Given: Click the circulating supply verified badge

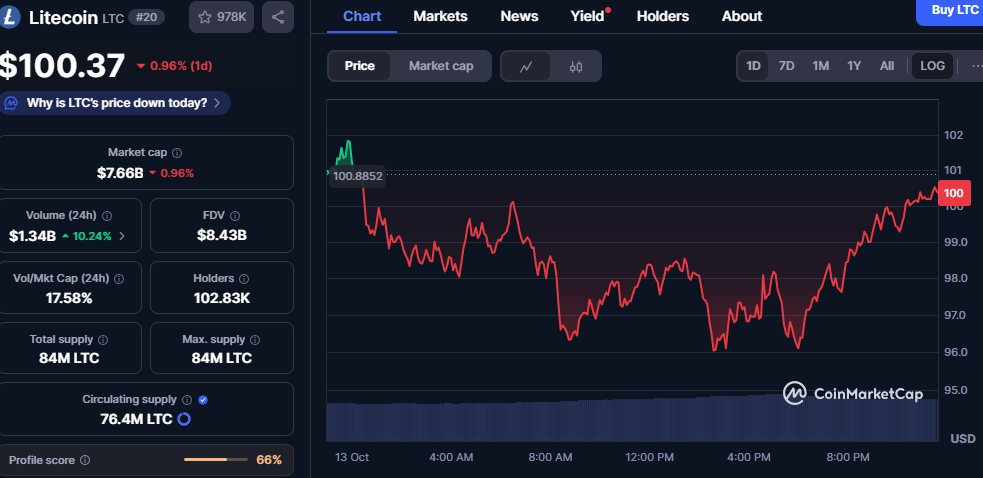Looking at the screenshot, I should (x=203, y=400).
